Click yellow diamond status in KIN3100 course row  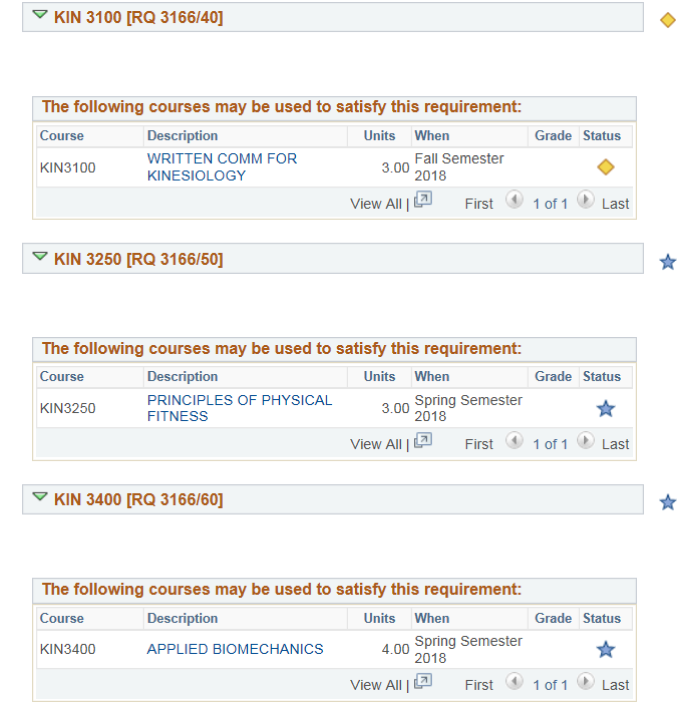605,167
